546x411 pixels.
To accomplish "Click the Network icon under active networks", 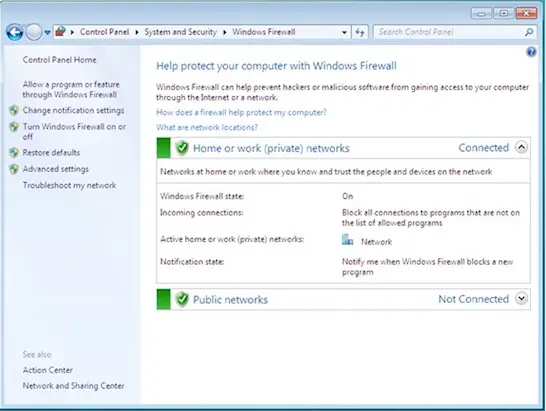I will pos(347,240).
